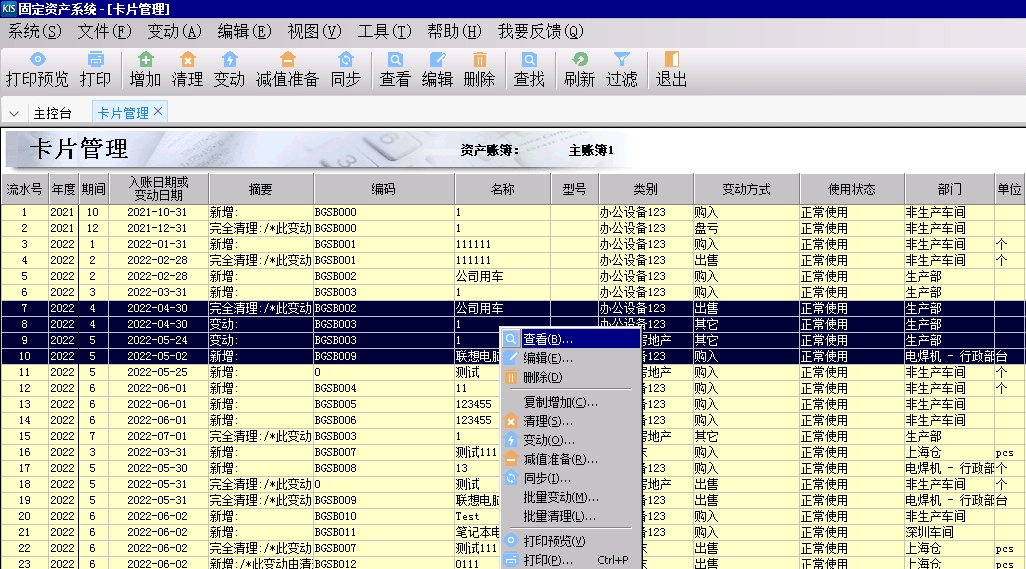Click the 年度 column header
This screenshot has height=569, width=1026.
pyautogui.click(x=63, y=189)
